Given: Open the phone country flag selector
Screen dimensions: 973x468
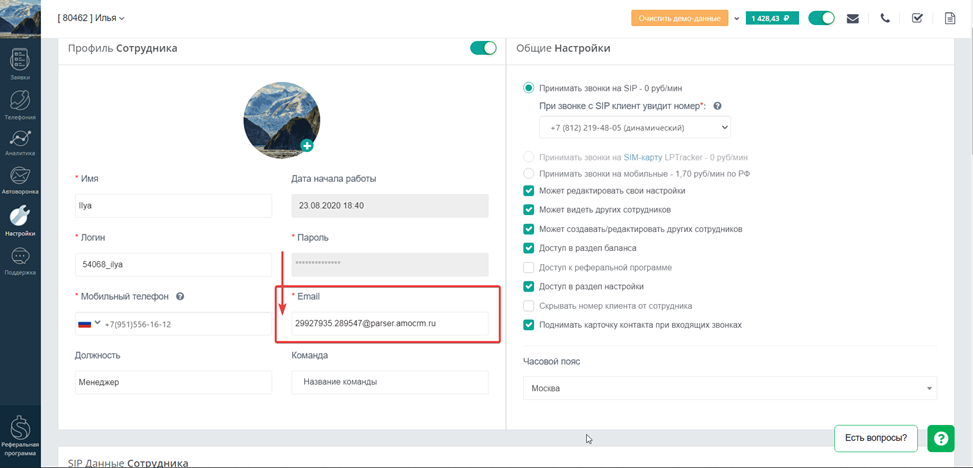Looking at the screenshot, I should click(89, 323).
